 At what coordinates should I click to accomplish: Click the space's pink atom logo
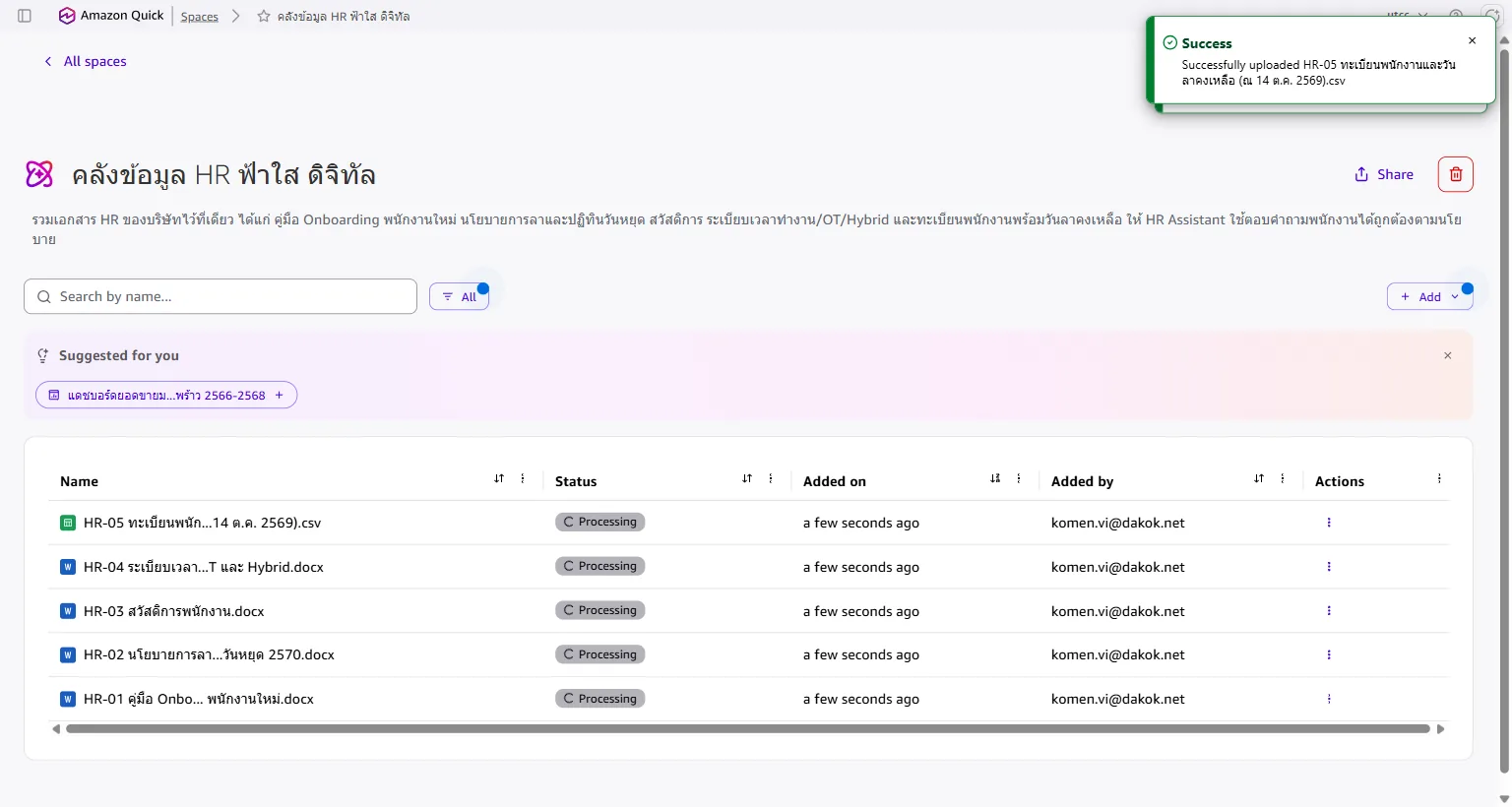(39, 174)
